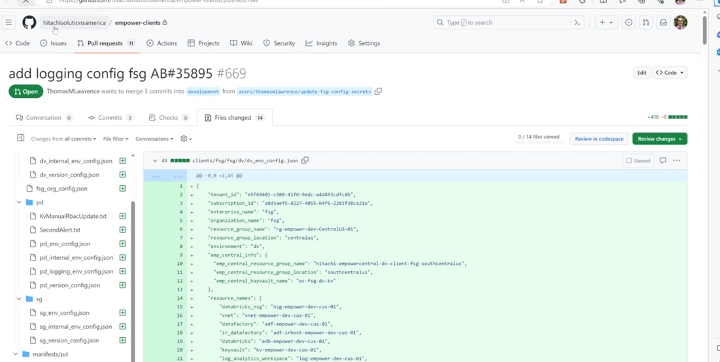The height and width of the screenshot is (362, 720).
Task: Open the GitHub home logo
Action: pos(29,22)
